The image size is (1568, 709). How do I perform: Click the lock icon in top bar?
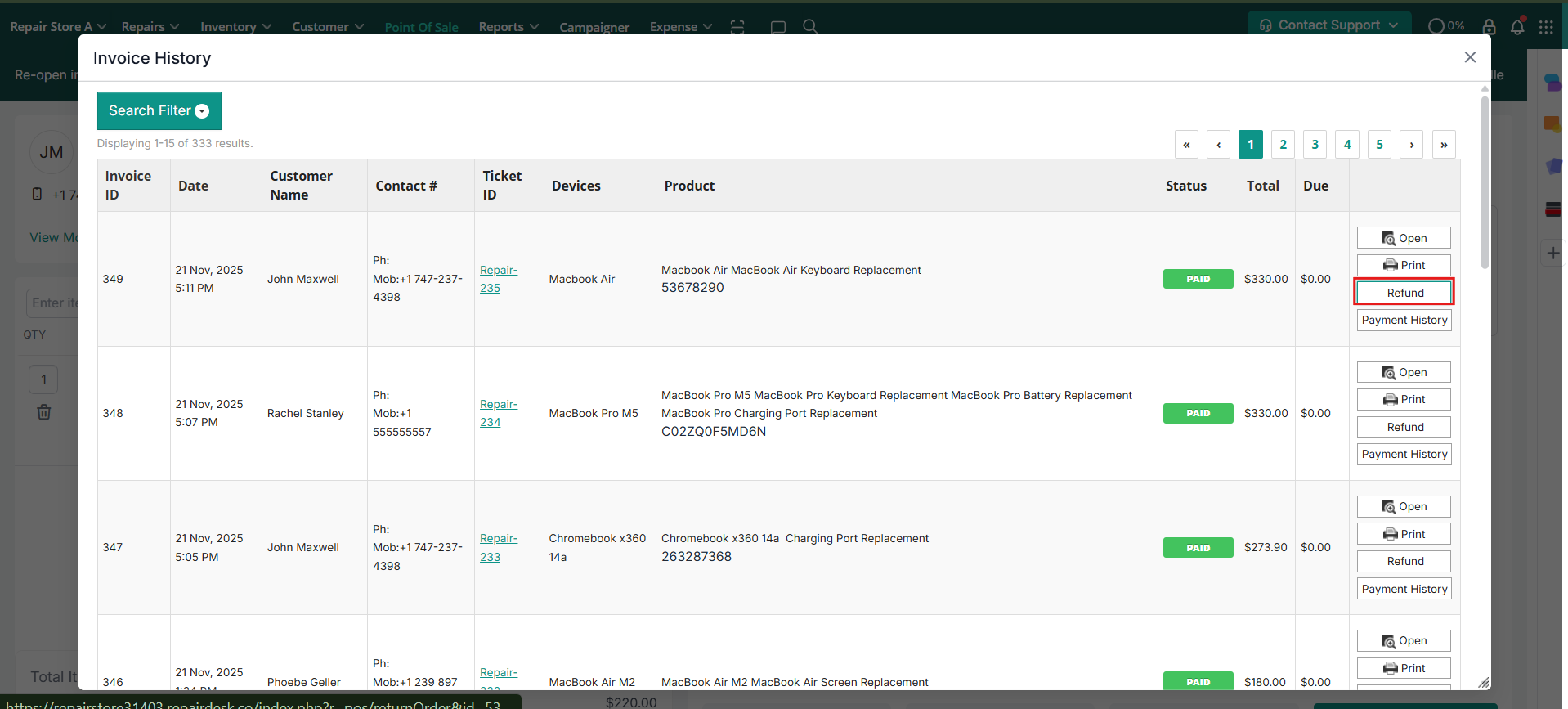[x=1490, y=26]
